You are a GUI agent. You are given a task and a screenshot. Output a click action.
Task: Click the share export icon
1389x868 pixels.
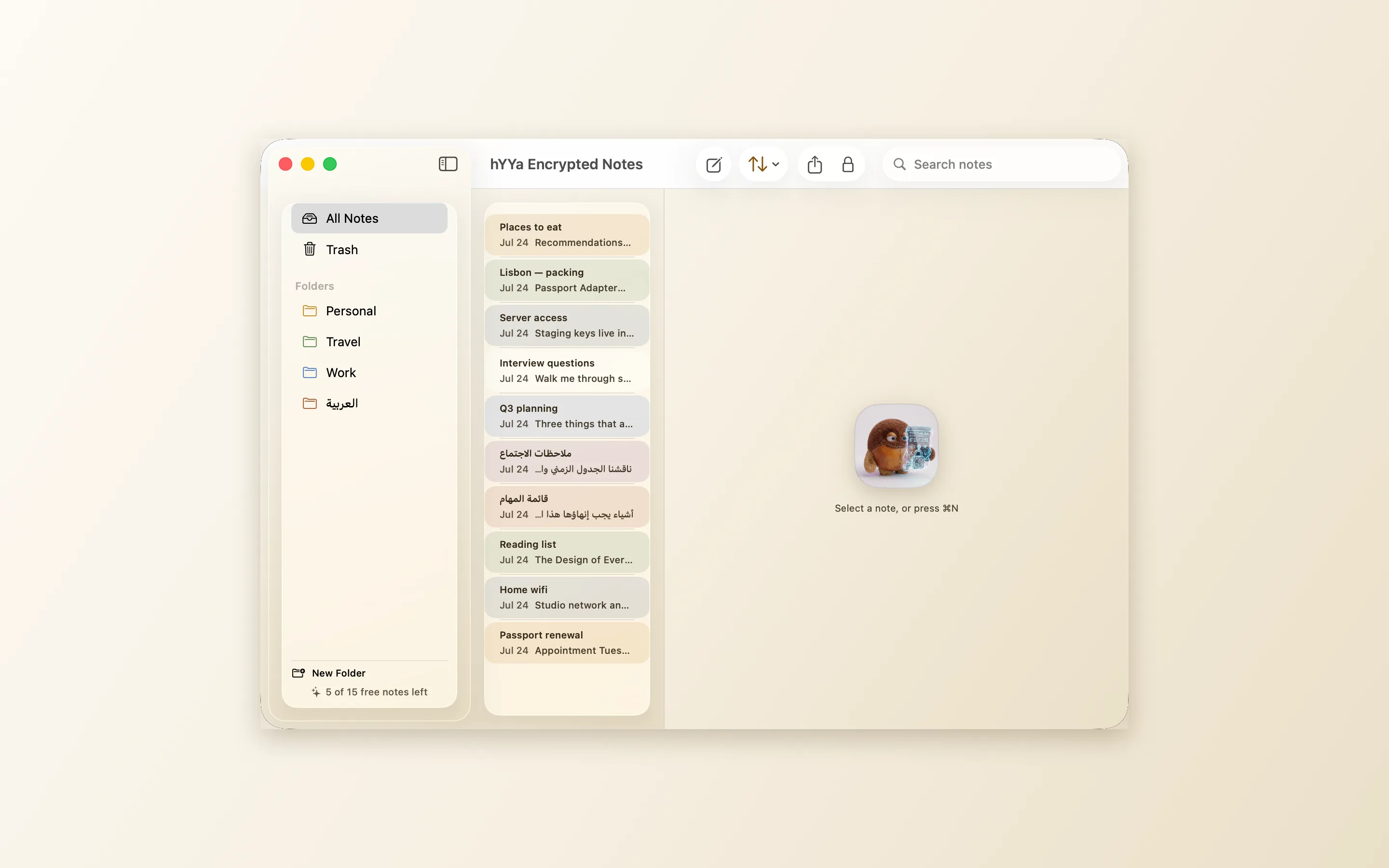click(x=815, y=165)
